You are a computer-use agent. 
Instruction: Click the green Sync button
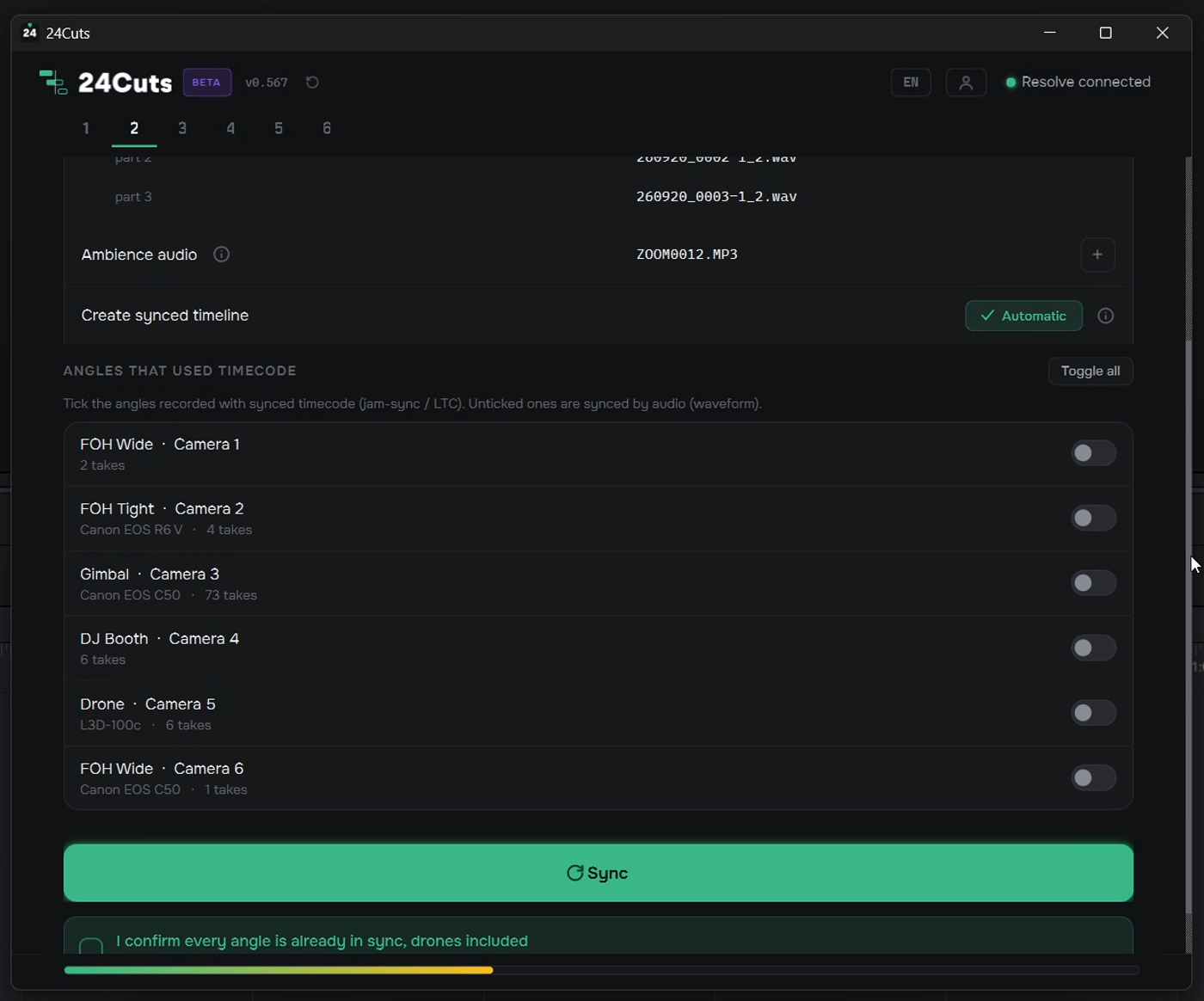(599, 873)
